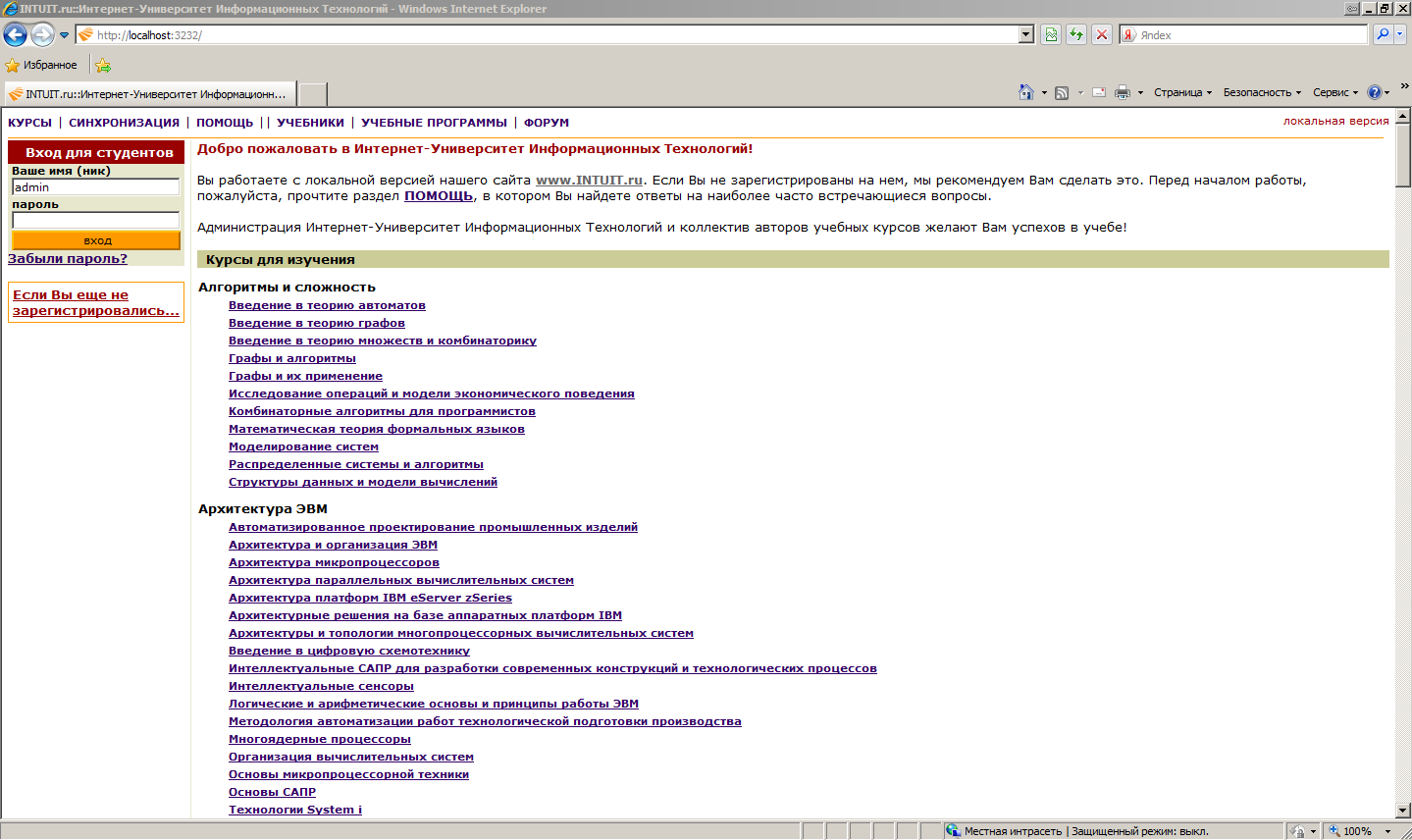Open Help menu dropdown arrow
This screenshot has width=1412, height=840.
pos(1386,92)
